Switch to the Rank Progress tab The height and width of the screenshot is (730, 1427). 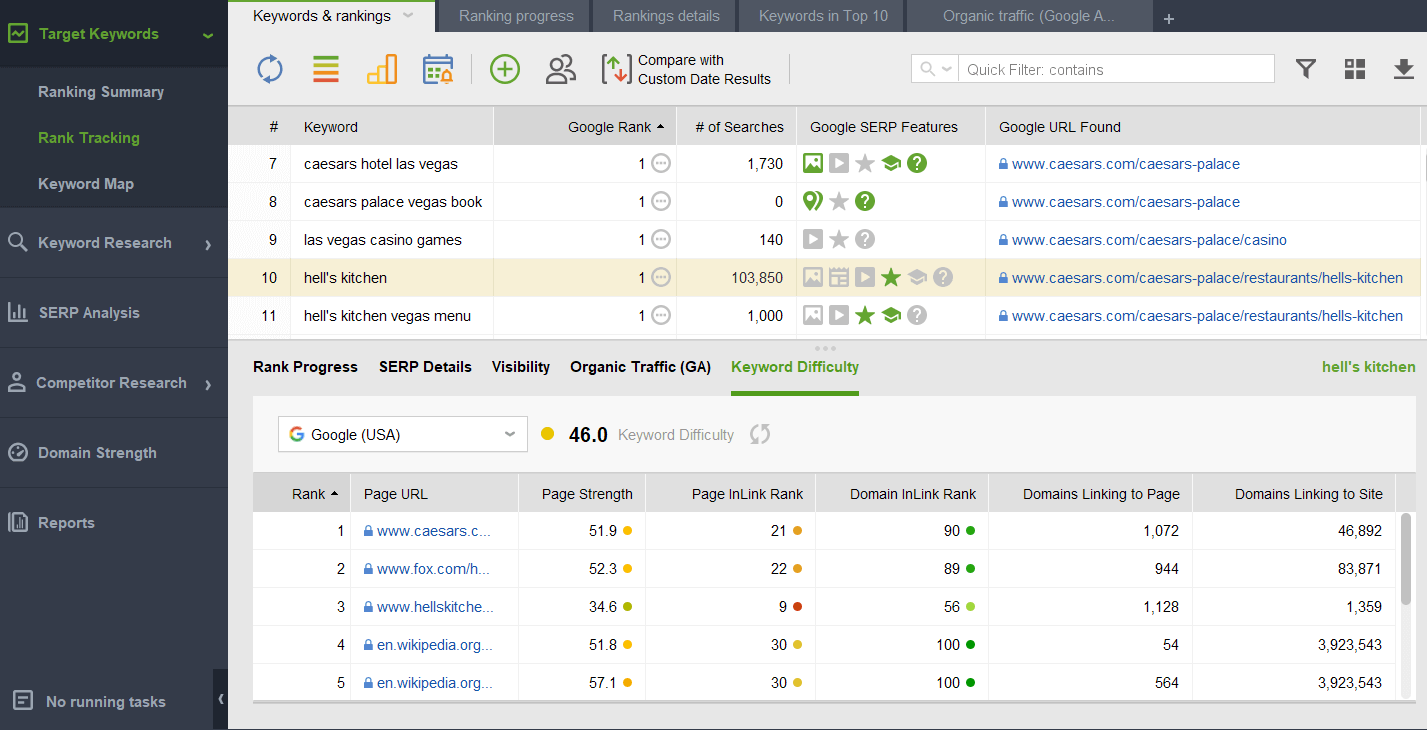305,367
